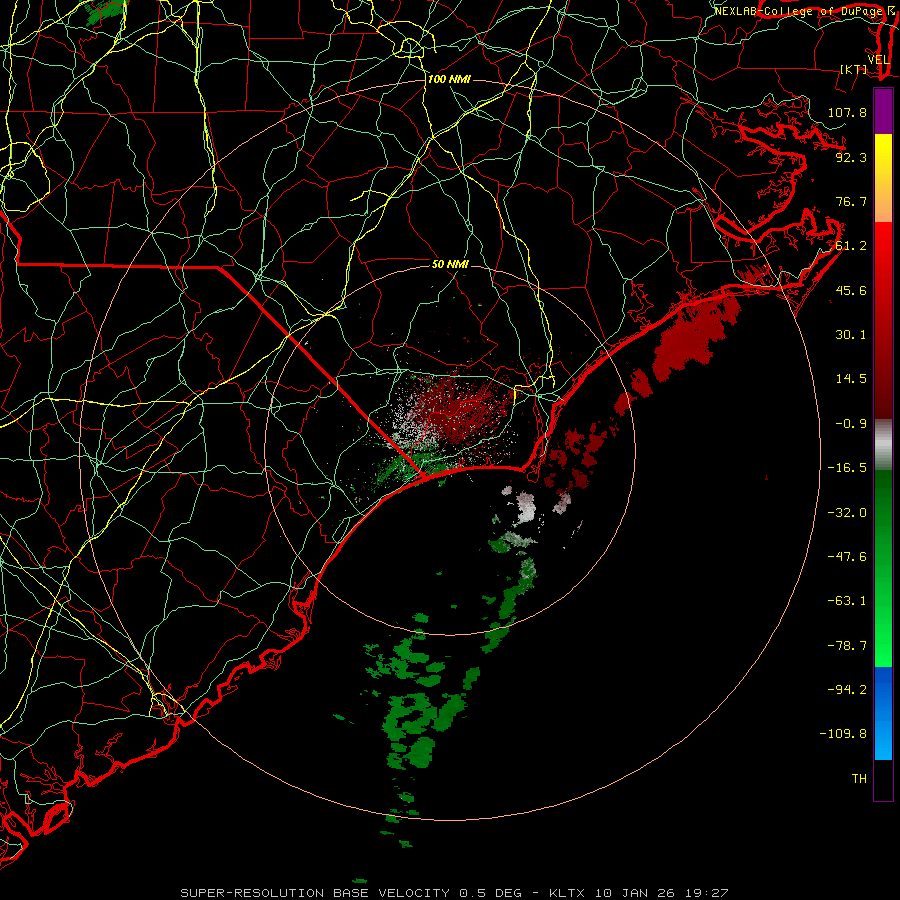
Task: Click the 107.8 legend value
Action: coord(847,112)
